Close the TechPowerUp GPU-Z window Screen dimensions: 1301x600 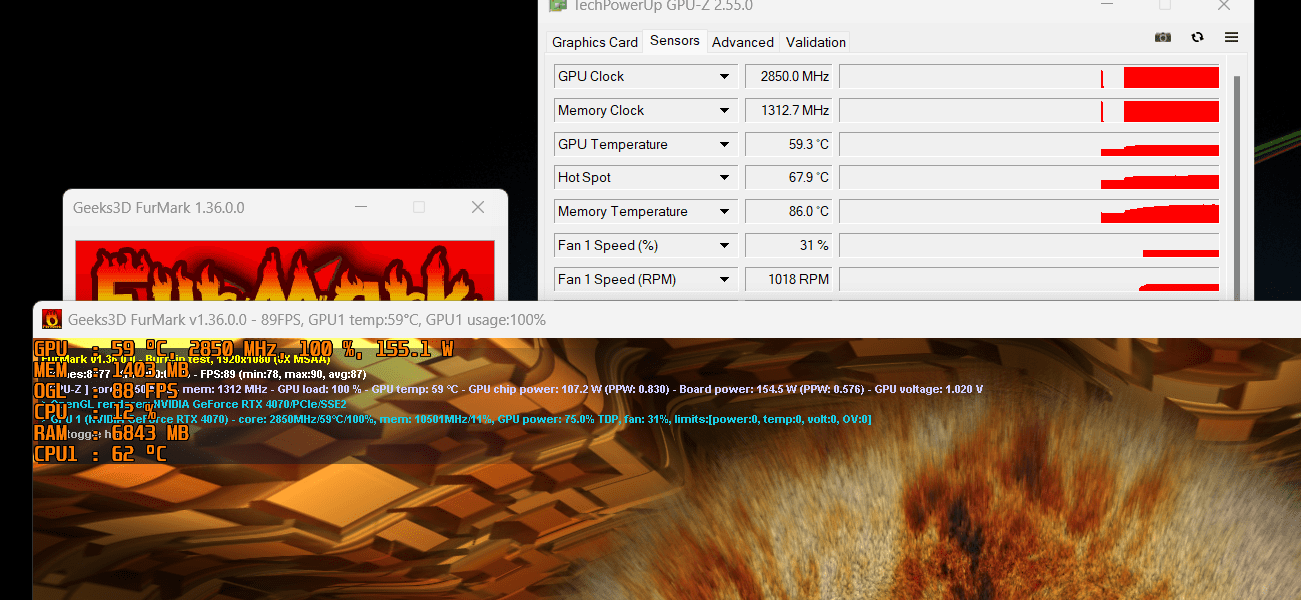1223,6
